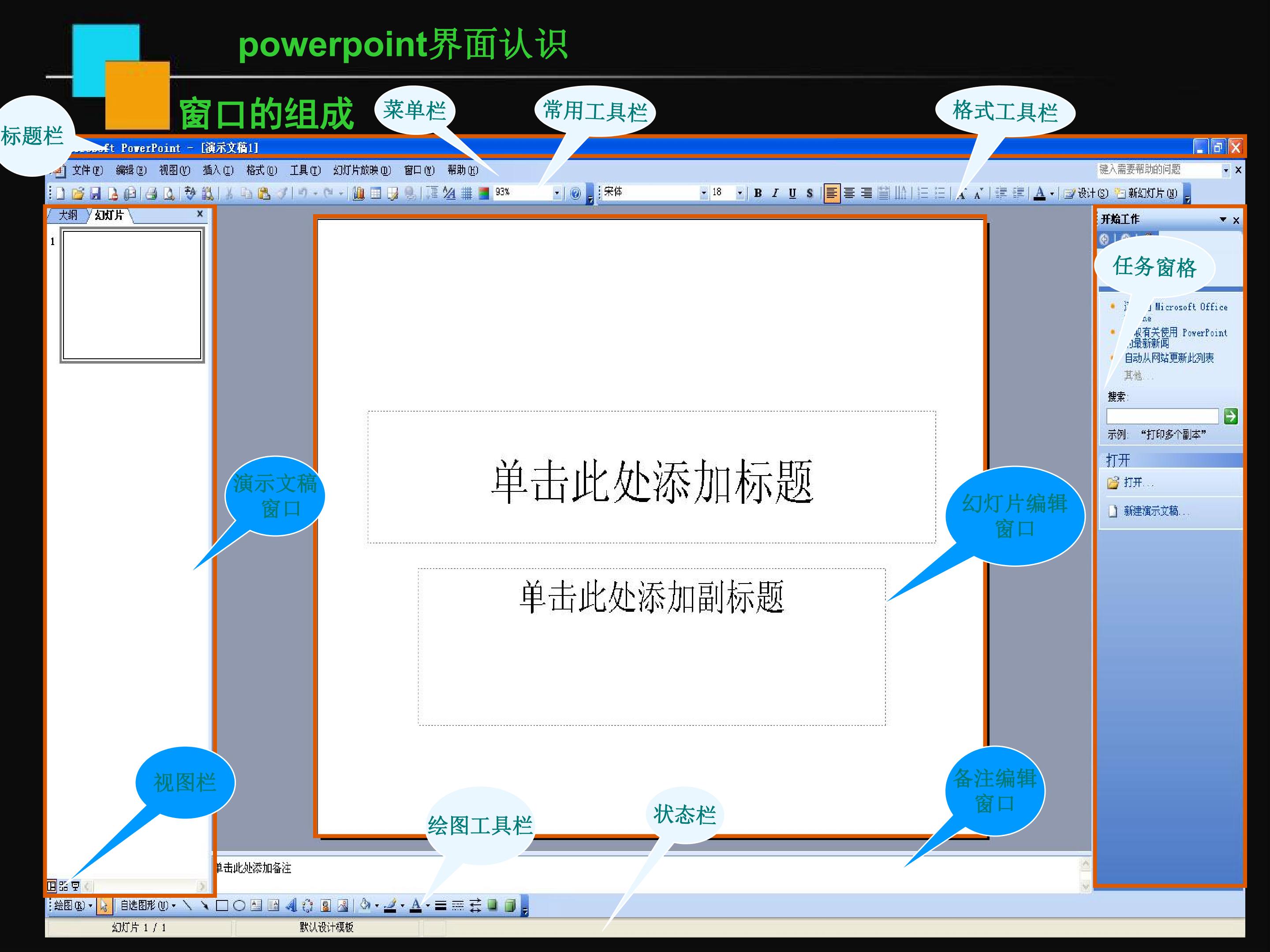This screenshot has height=952, width=1270.
Task: Click the drawing toolbar Font Color A swatch
Action: click(x=416, y=906)
